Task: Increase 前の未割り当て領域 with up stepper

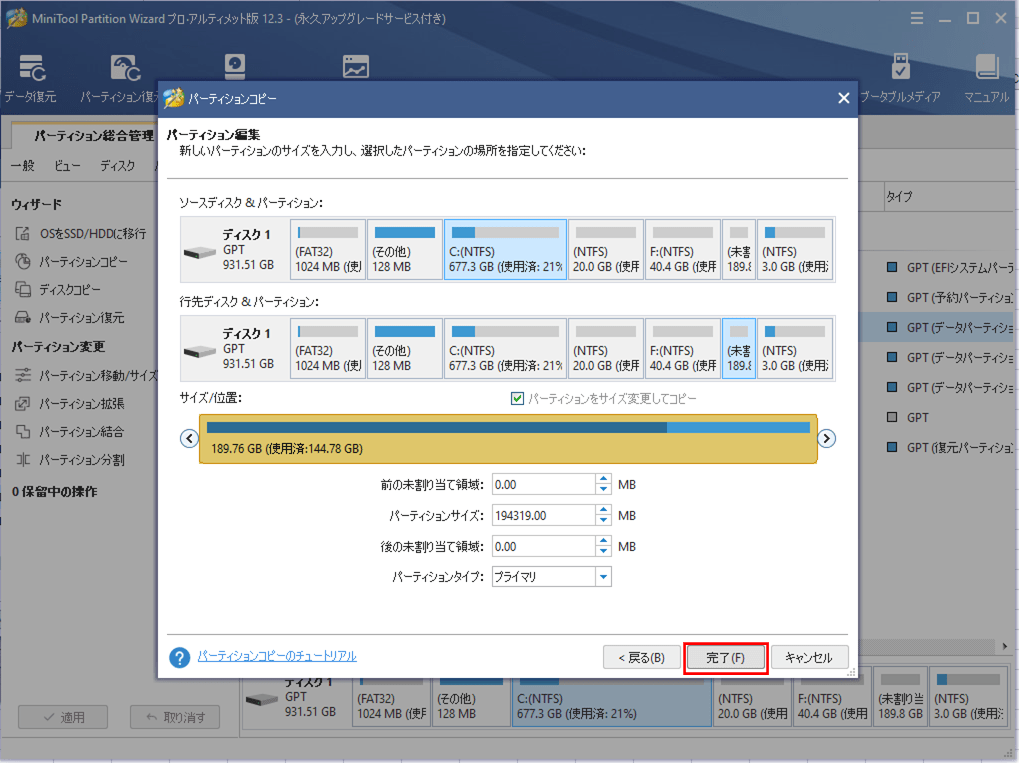Action: click(604, 480)
